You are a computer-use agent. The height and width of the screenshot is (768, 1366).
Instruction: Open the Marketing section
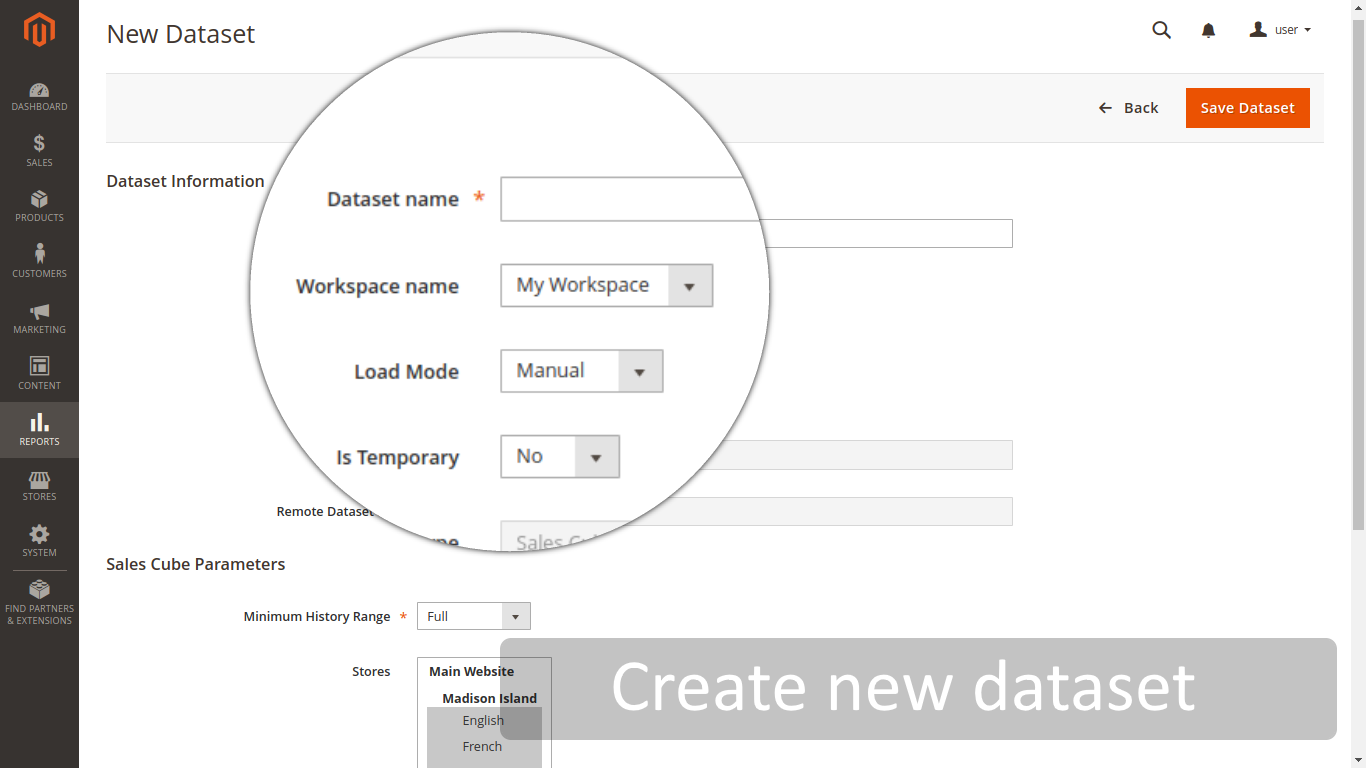tap(39, 319)
